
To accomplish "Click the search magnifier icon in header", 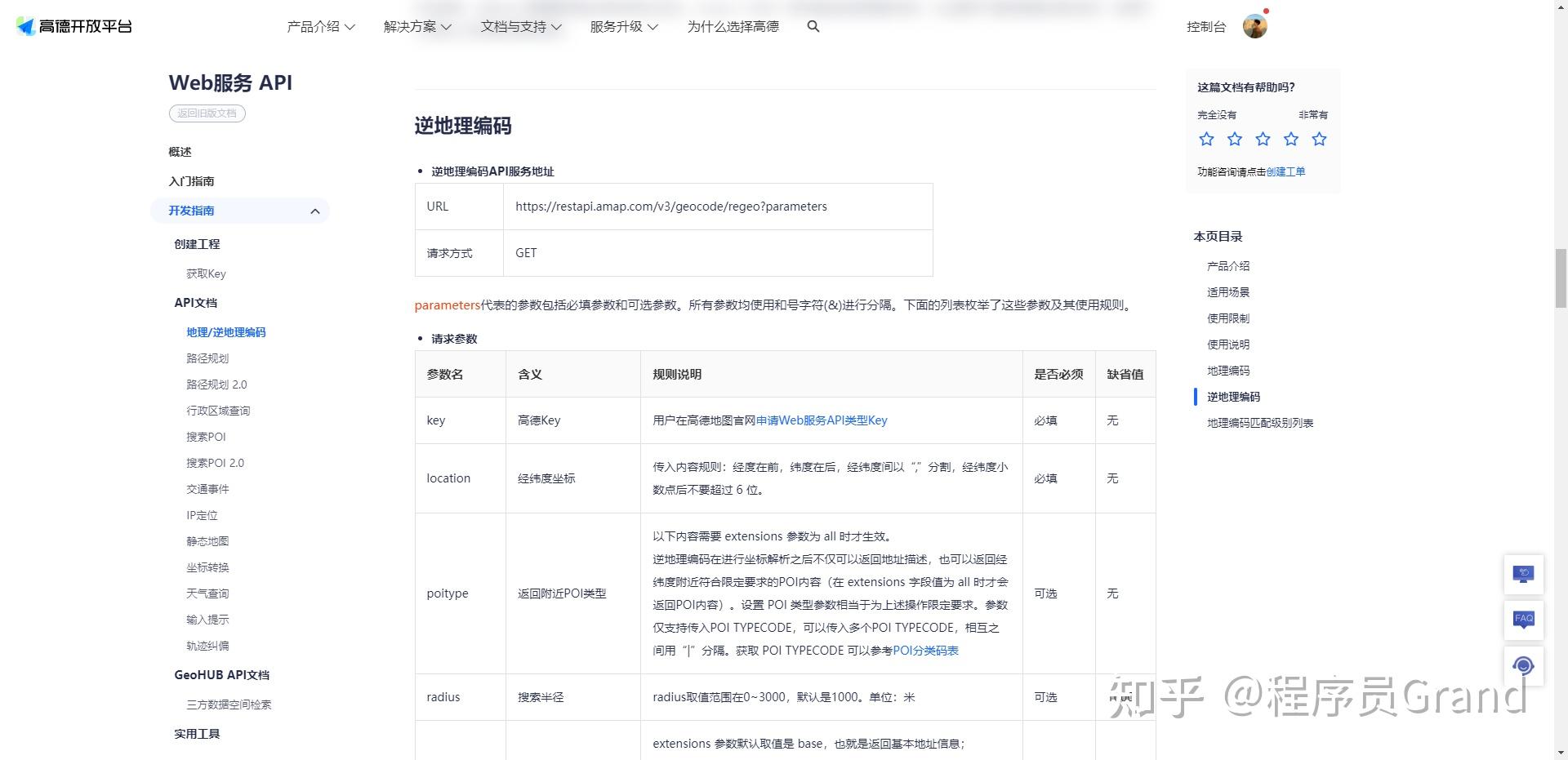I will point(813,26).
